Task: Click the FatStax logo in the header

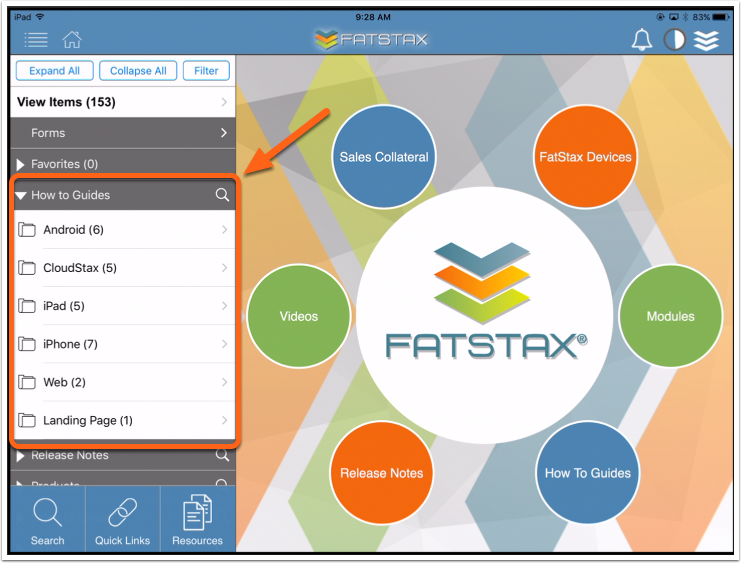Action: [x=371, y=39]
